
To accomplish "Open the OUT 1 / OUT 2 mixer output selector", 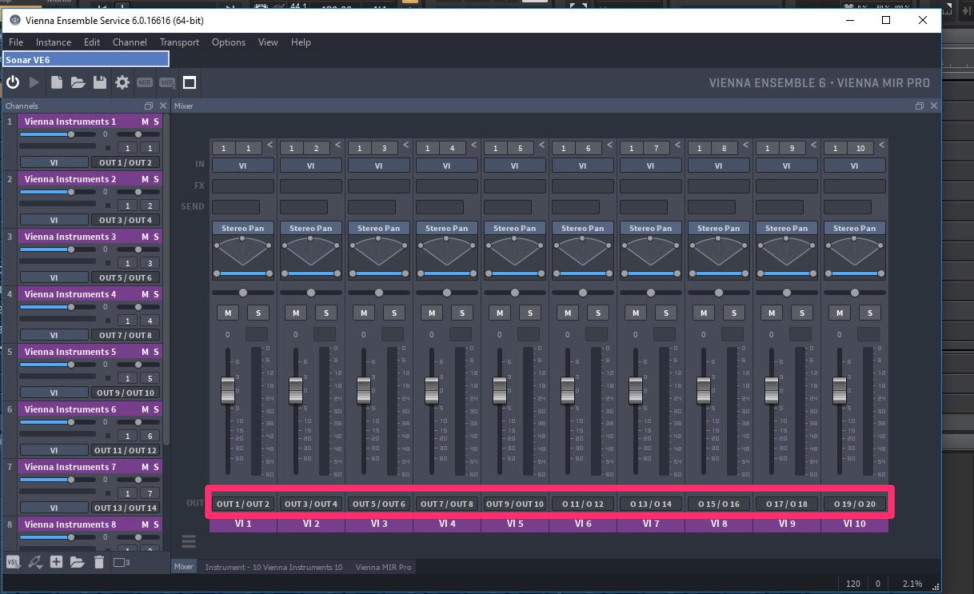I will pyautogui.click(x=243, y=504).
